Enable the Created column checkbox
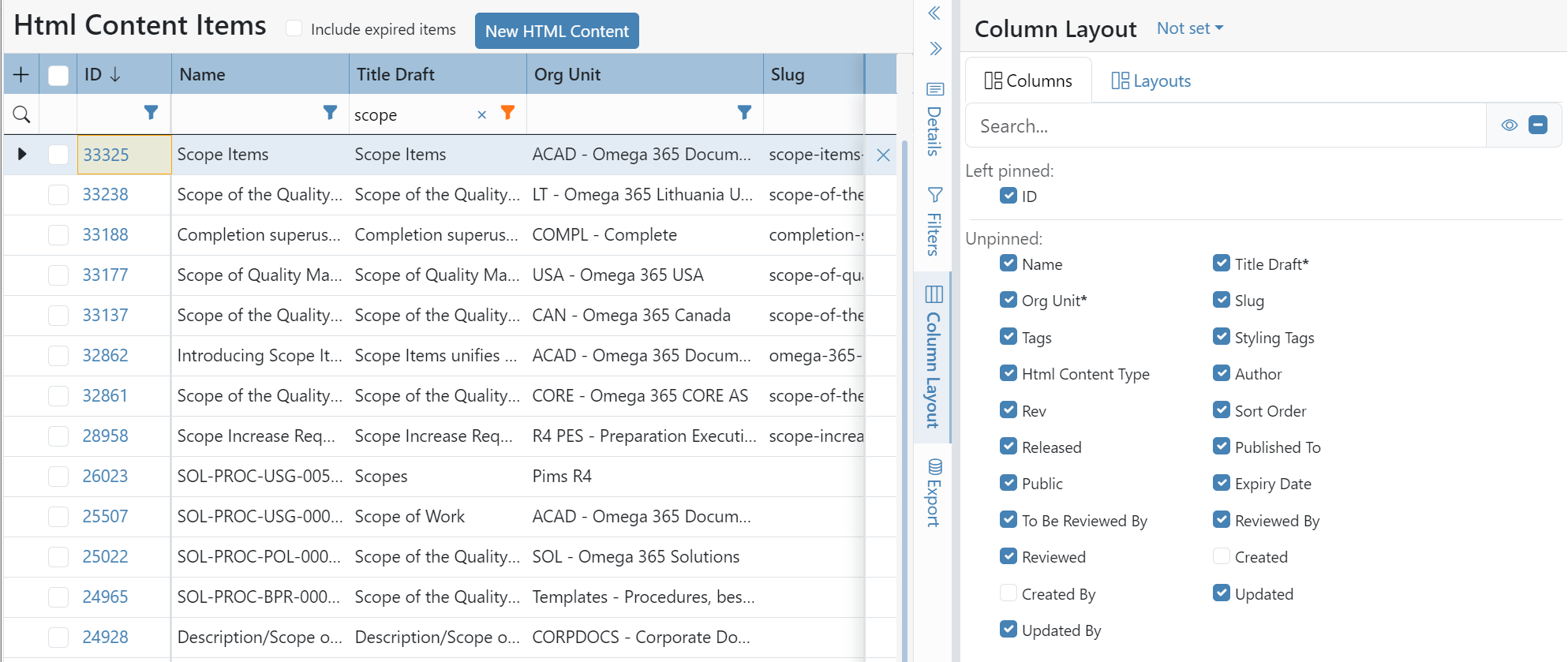 tap(1221, 556)
